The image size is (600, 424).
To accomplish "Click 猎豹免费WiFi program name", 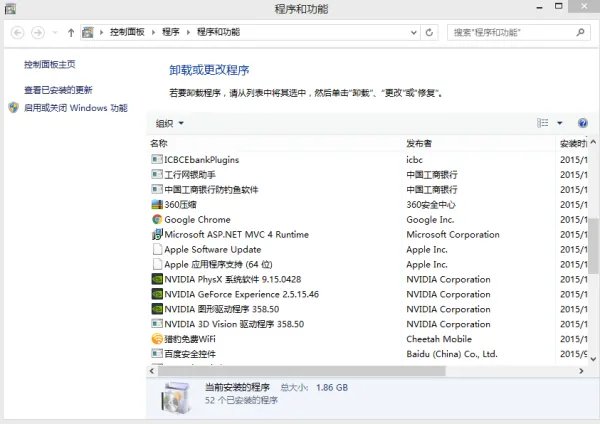I will [x=190, y=339].
